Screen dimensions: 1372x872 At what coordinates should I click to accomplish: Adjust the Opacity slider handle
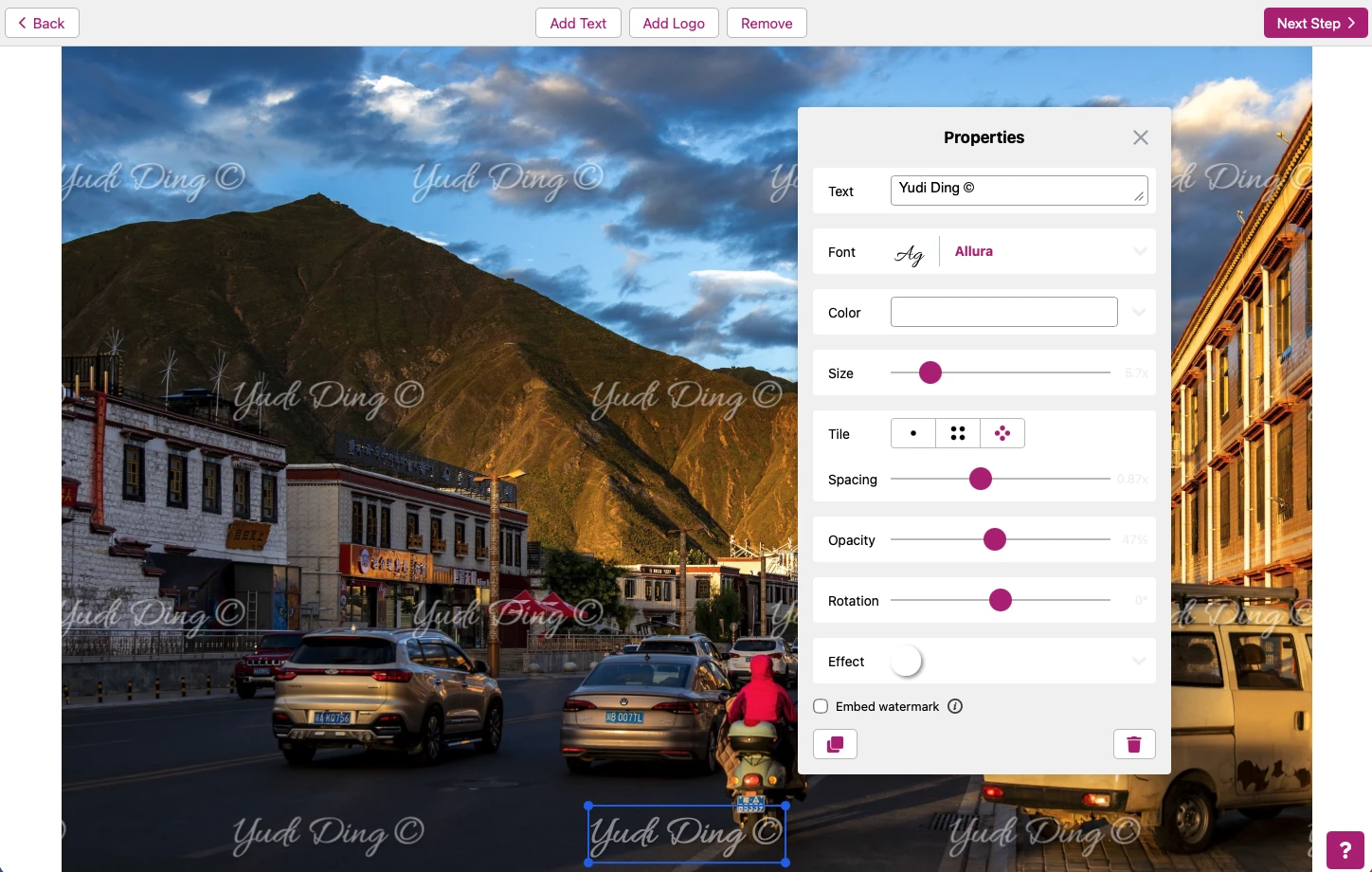995,539
